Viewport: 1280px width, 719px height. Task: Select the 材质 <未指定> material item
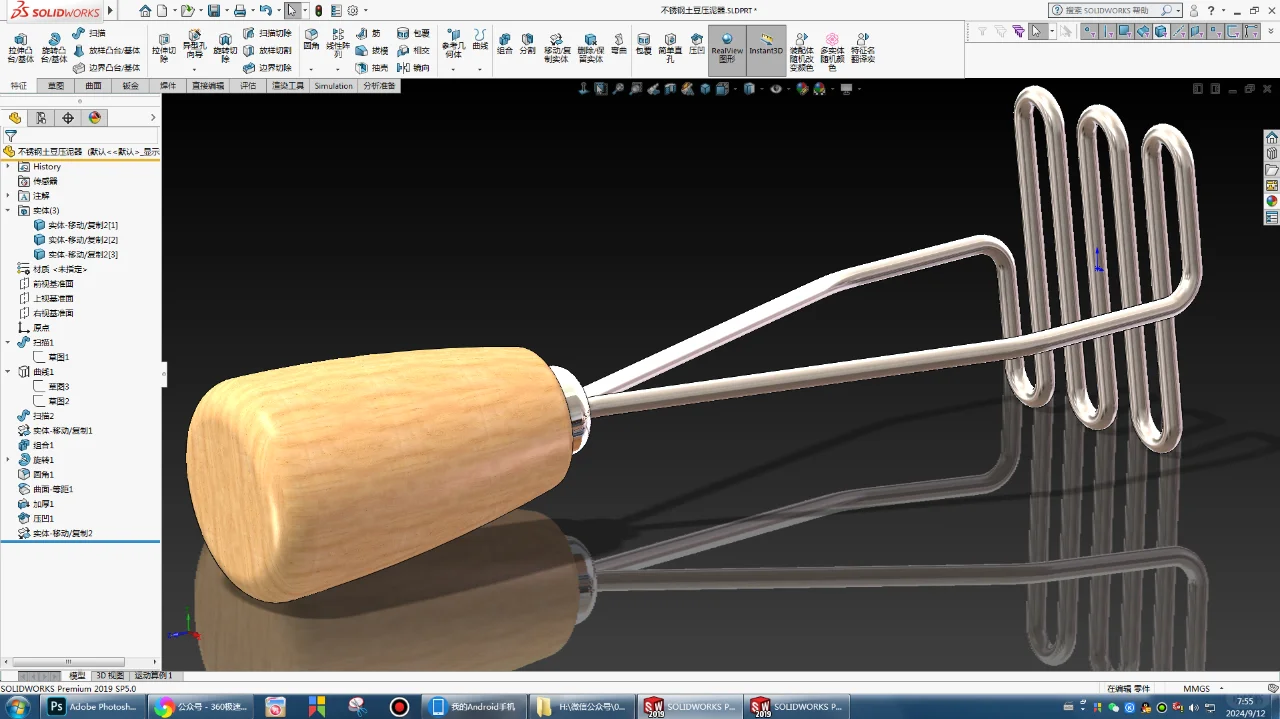54,269
